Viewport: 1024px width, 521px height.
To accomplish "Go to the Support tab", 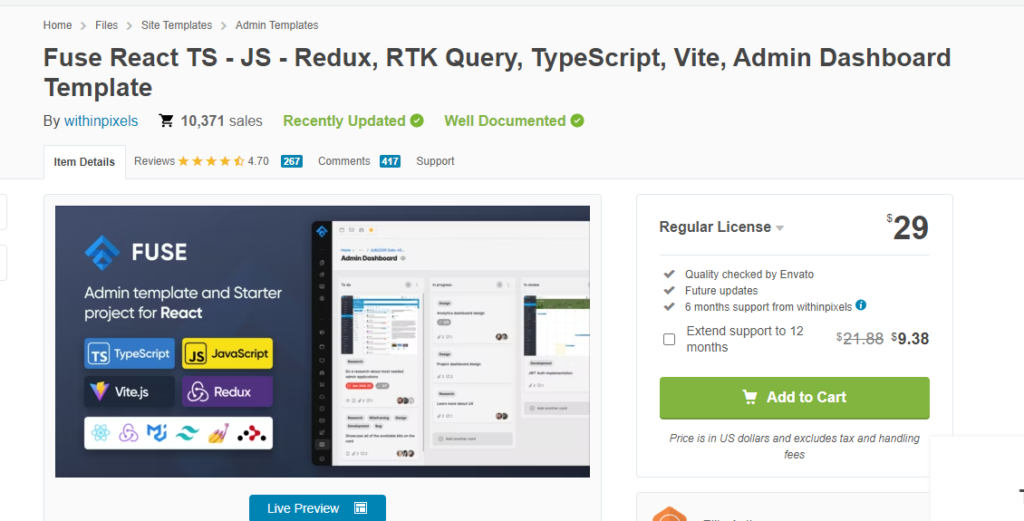I will click(435, 161).
